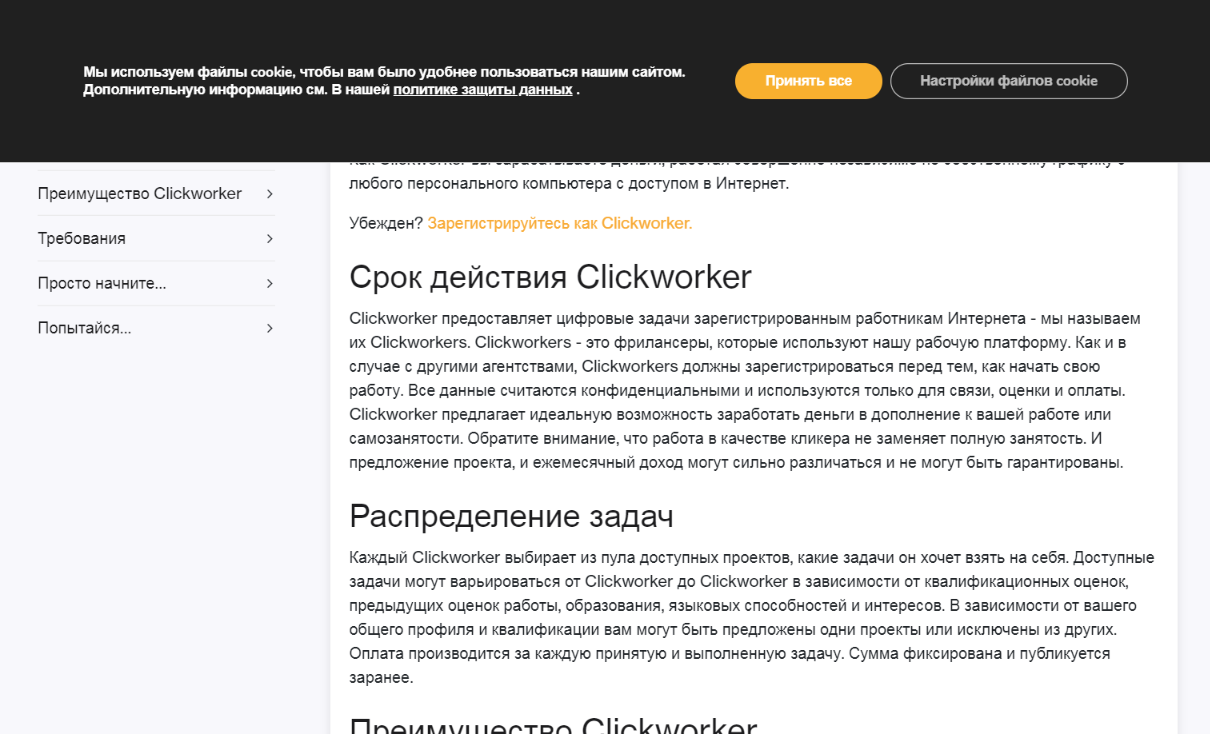Viewport: 1210px width, 734px height.
Task: Click the 'Распределение задач' heading
Action: (x=511, y=516)
